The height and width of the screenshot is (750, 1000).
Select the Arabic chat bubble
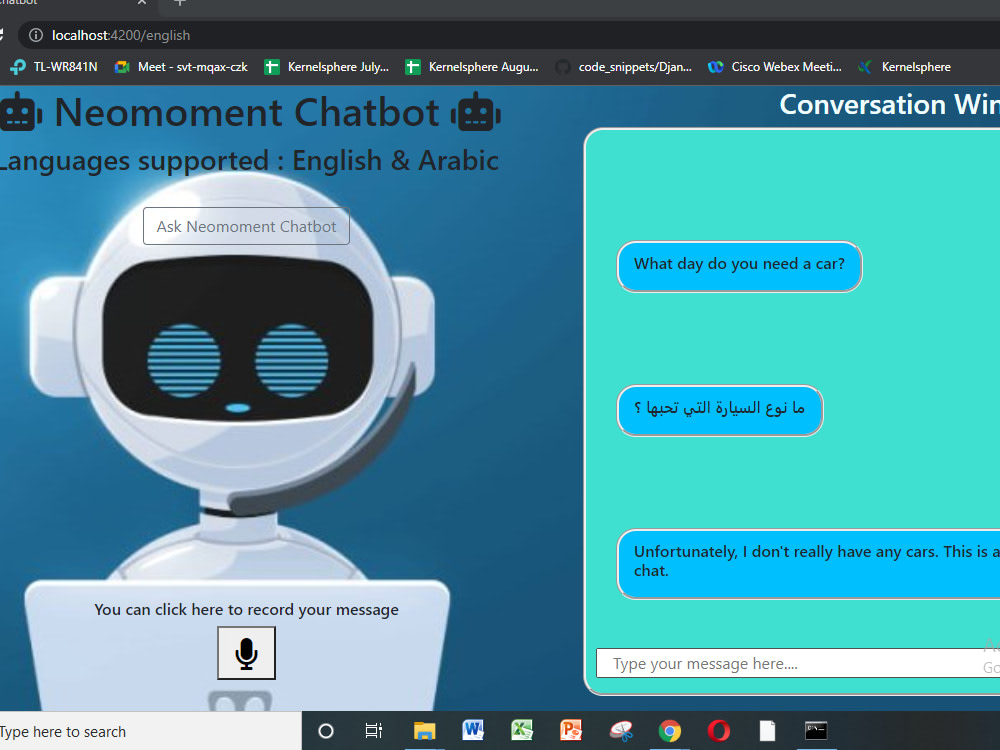[x=720, y=410]
